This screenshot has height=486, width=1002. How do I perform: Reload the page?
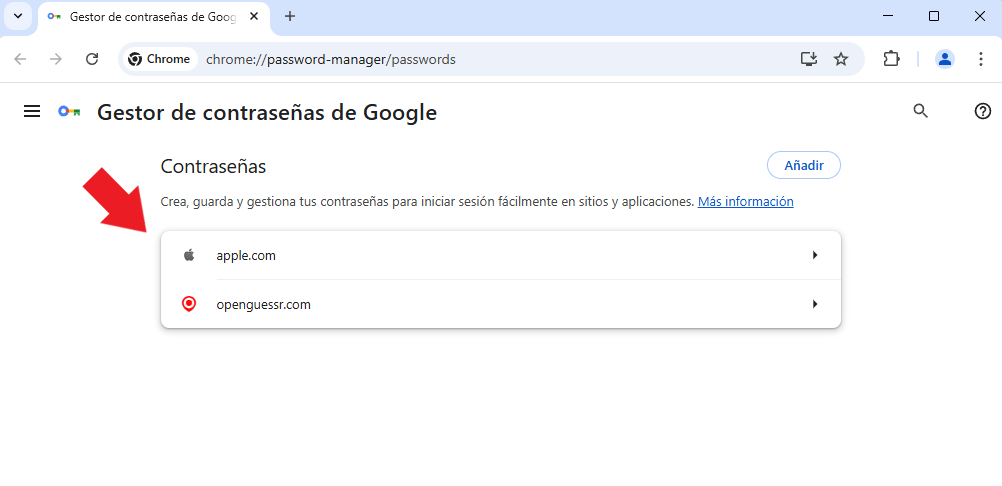92,59
